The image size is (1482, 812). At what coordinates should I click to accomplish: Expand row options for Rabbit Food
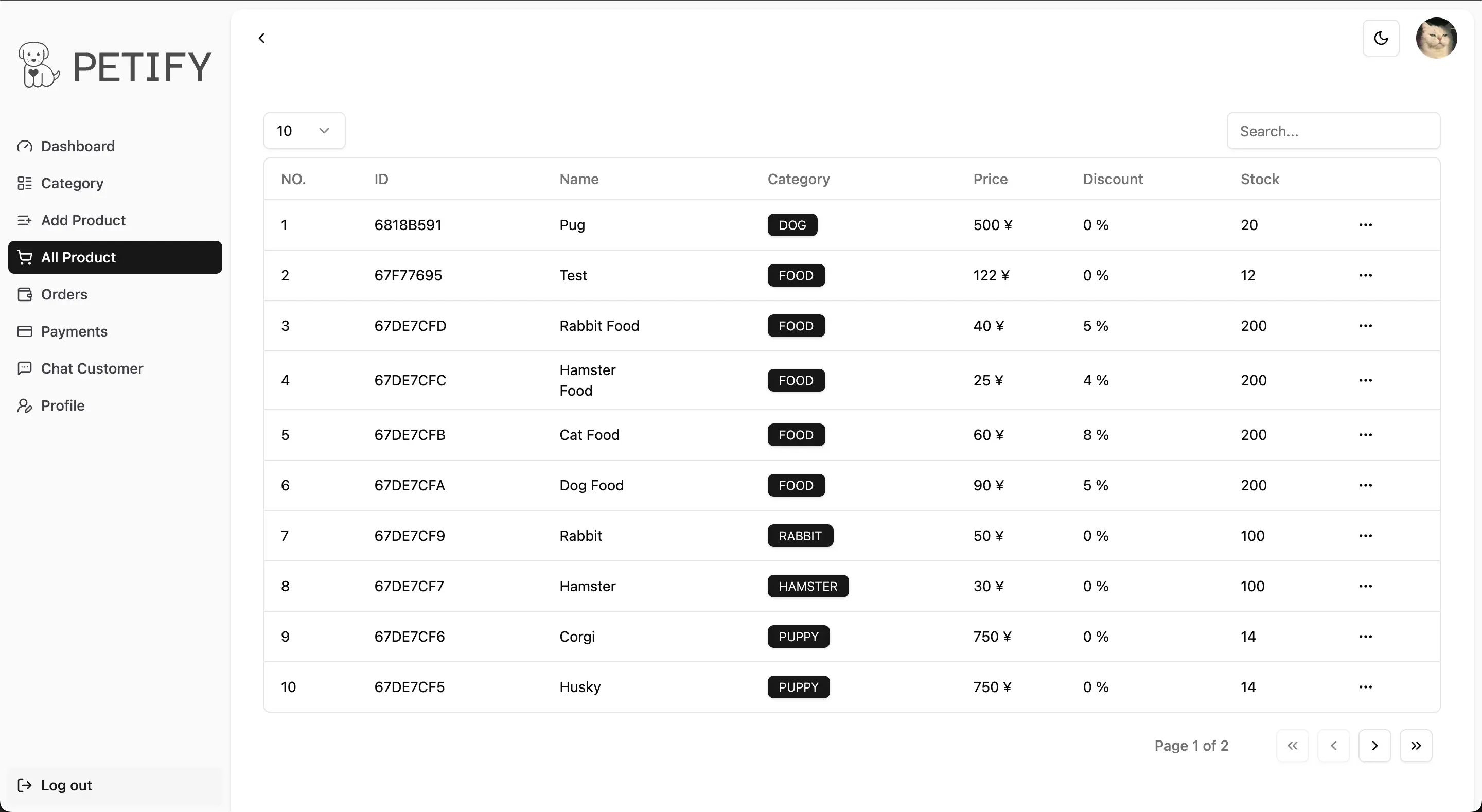1365,326
